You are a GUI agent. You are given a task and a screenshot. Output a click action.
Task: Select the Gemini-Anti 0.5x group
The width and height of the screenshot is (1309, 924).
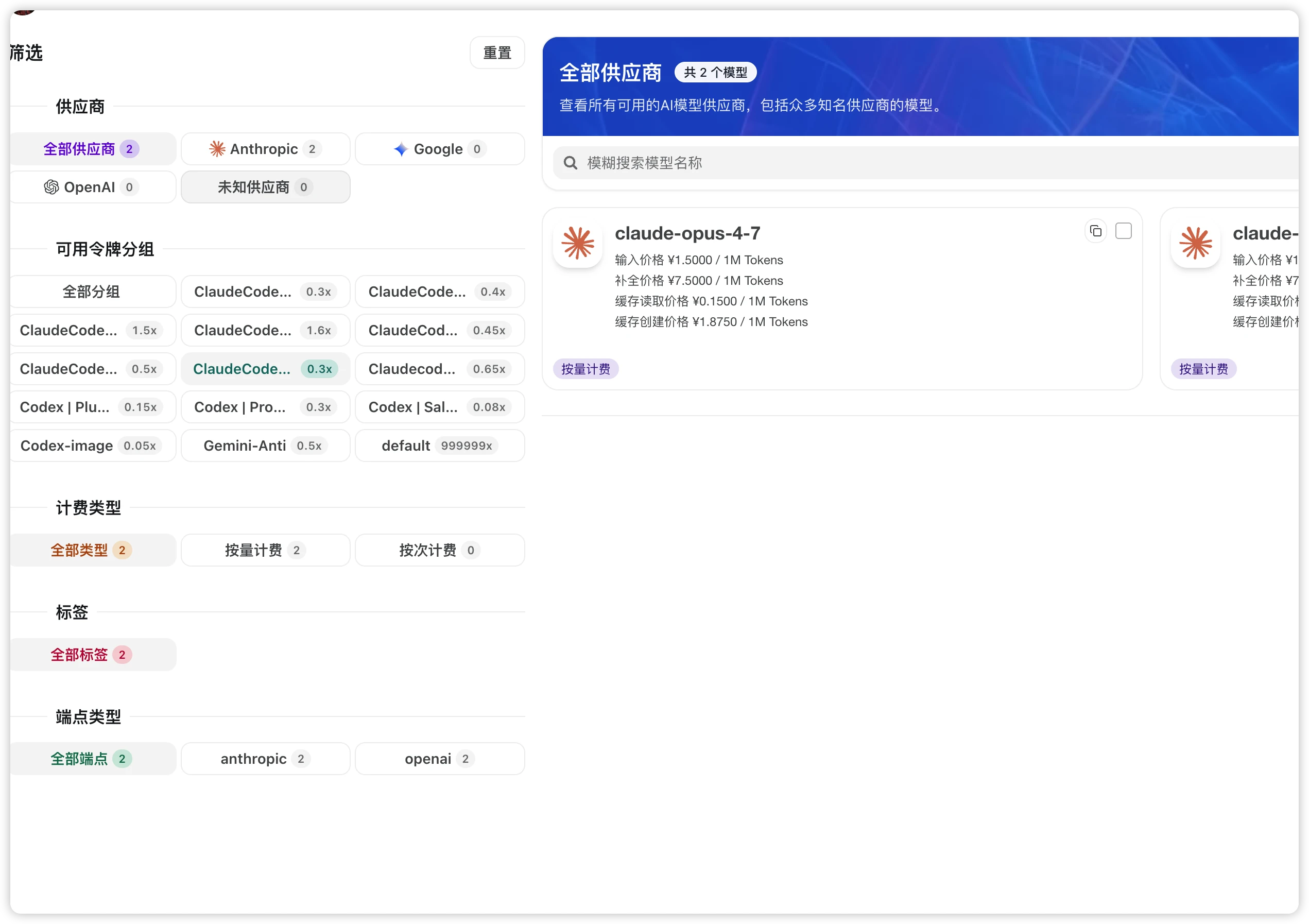point(266,446)
